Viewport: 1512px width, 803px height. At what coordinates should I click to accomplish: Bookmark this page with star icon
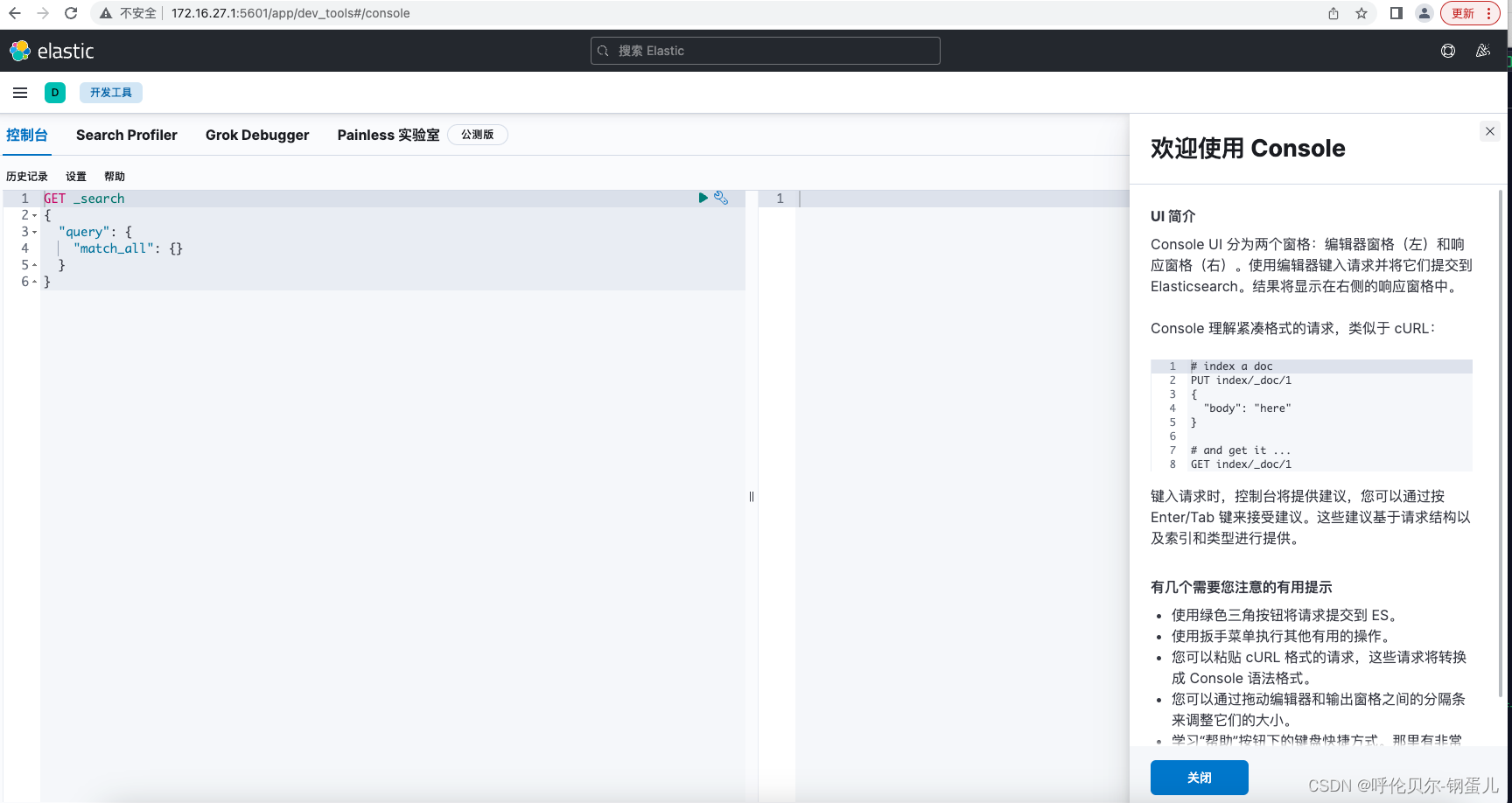tap(1361, 13)
